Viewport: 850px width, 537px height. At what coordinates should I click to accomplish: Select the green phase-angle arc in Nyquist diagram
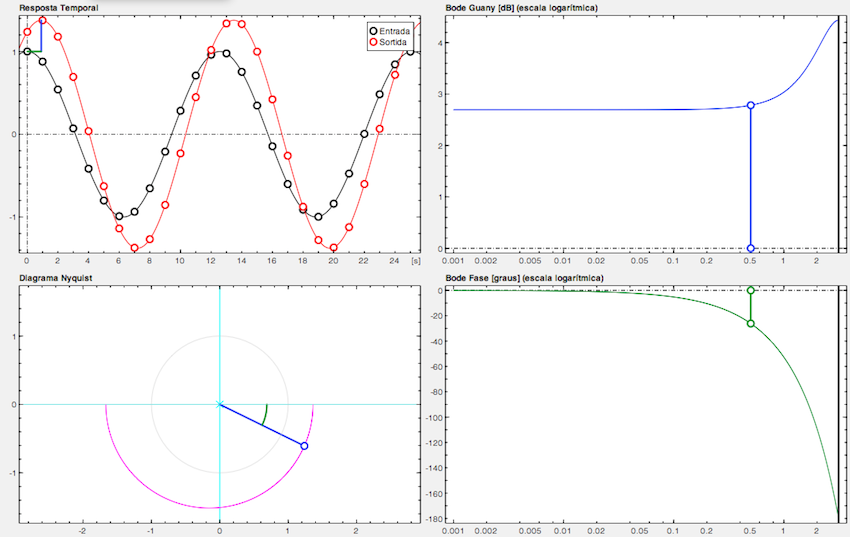click(x=265, y=415)
